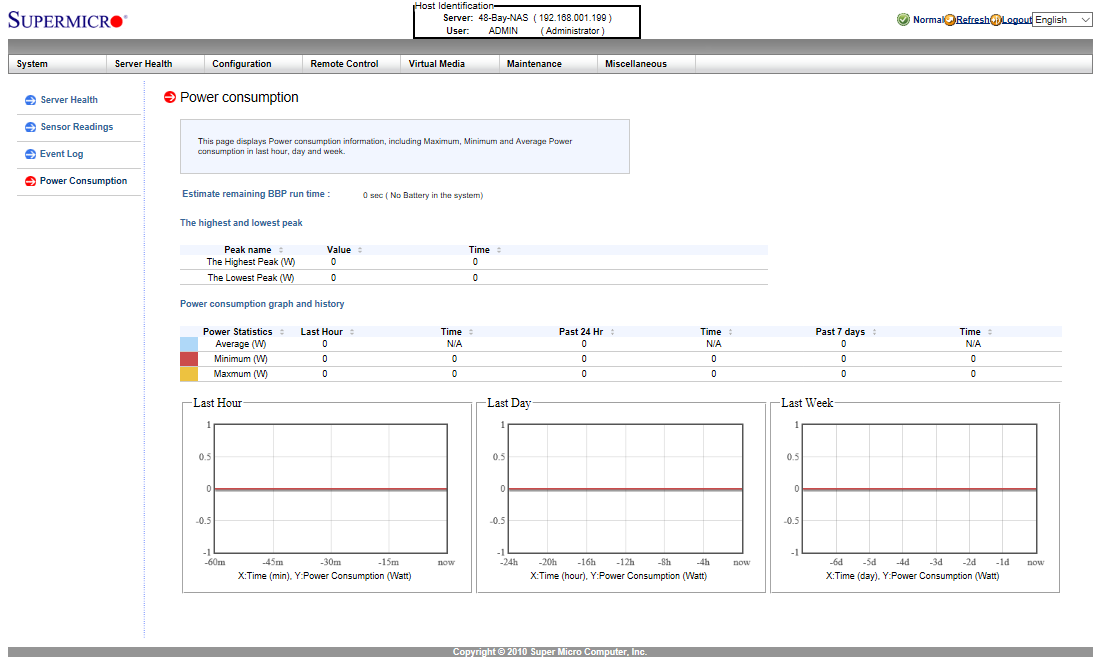Open the Virtual Media menu

[x=450, y=64]
